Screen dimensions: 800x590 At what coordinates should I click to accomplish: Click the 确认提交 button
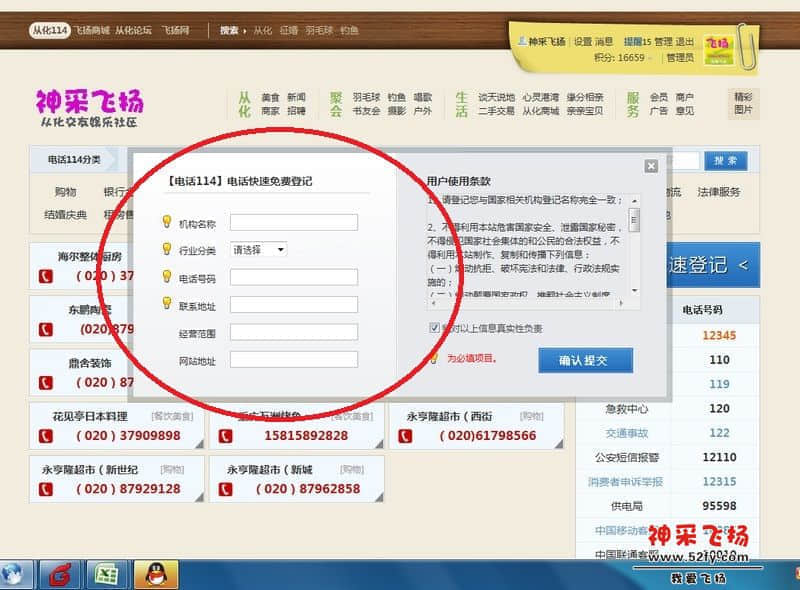(x=585, y=360)
